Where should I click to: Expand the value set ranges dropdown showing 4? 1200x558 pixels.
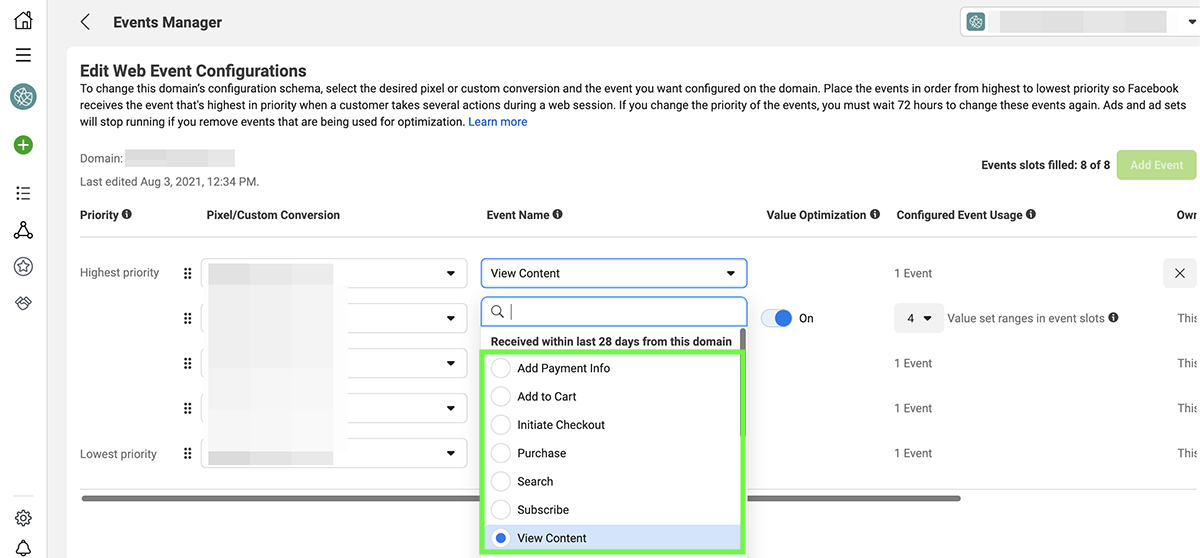click(x=918, y=318)
